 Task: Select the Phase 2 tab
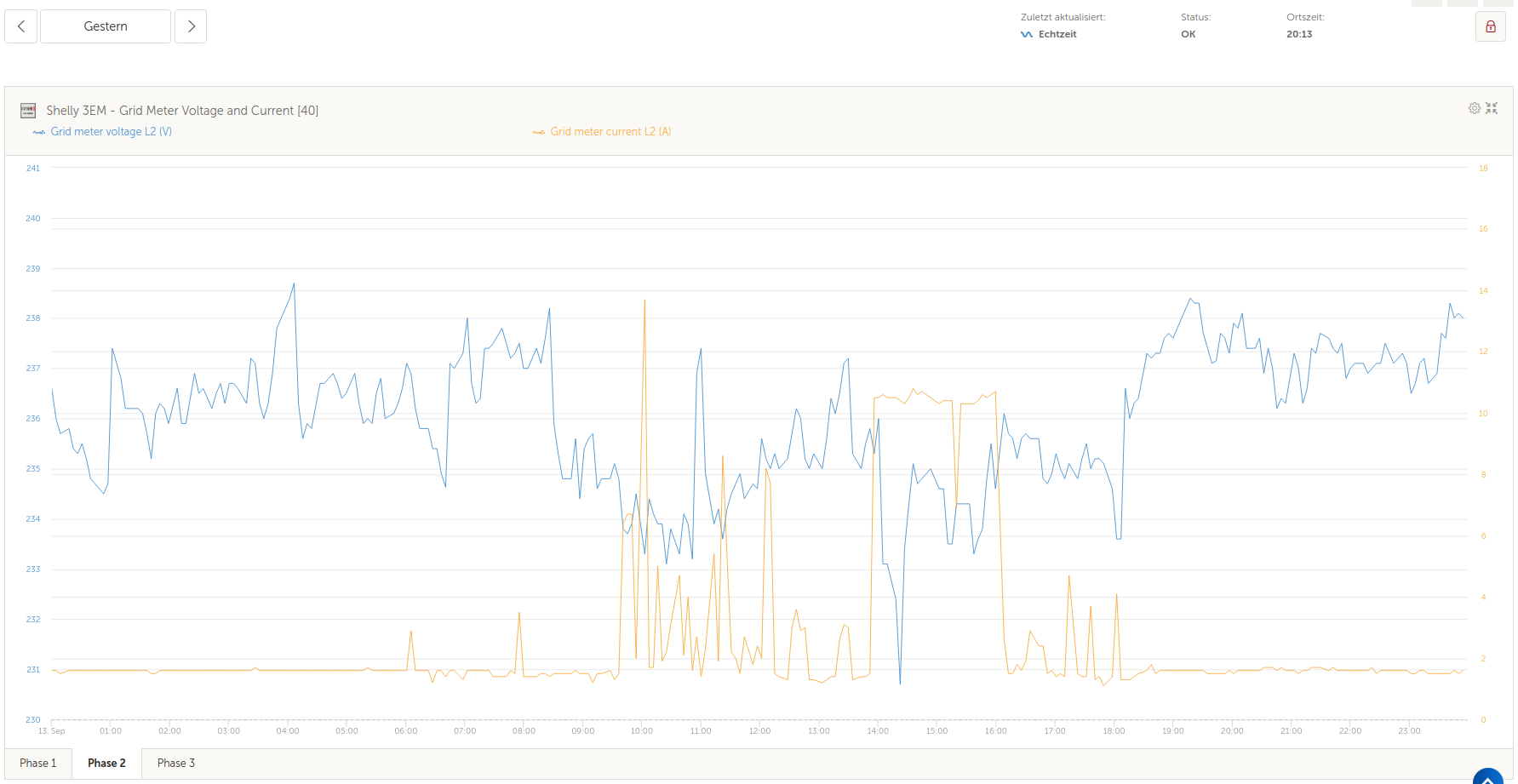point(106,763)
